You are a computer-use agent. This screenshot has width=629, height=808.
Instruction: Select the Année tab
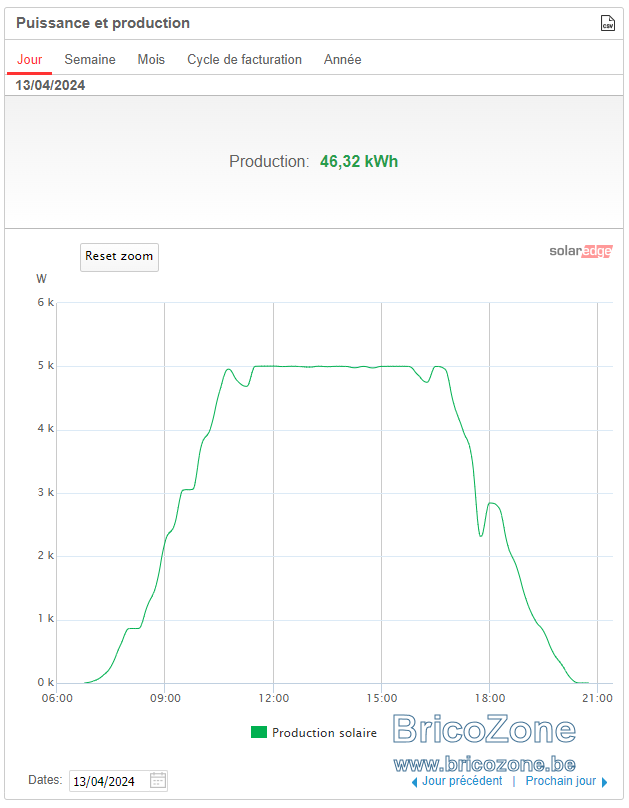[x=343, y=59]
